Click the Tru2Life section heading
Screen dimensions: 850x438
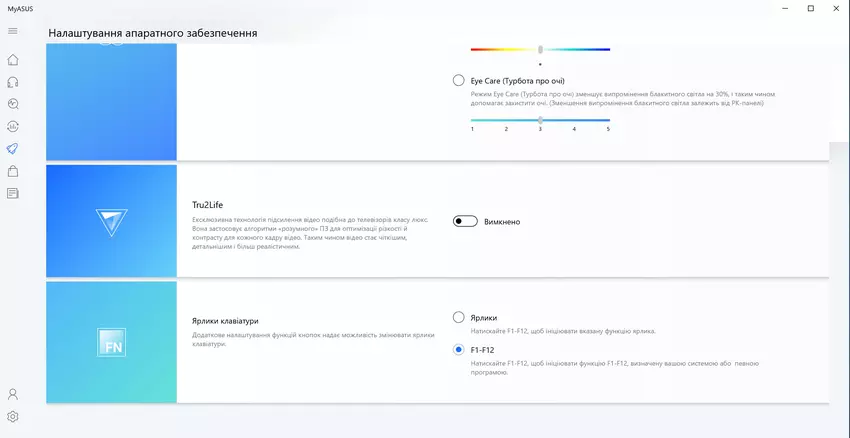point(207,205)
